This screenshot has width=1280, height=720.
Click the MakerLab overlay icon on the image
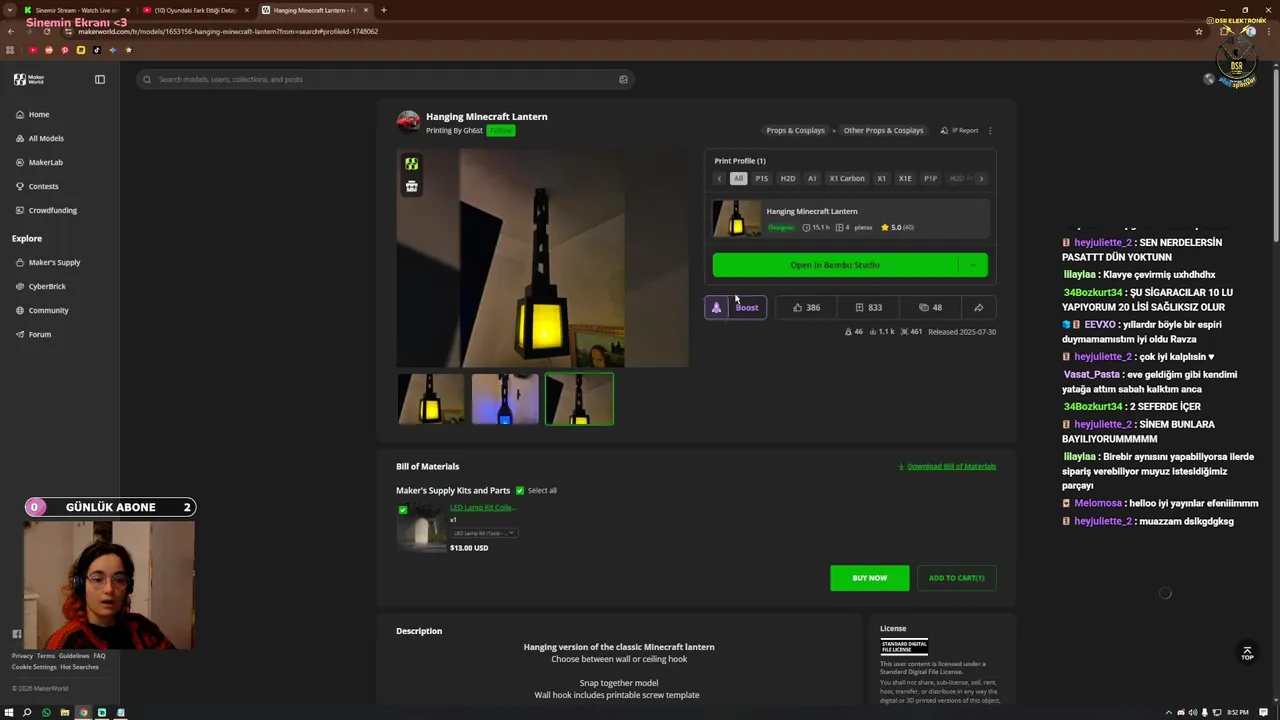coord(411,164)
